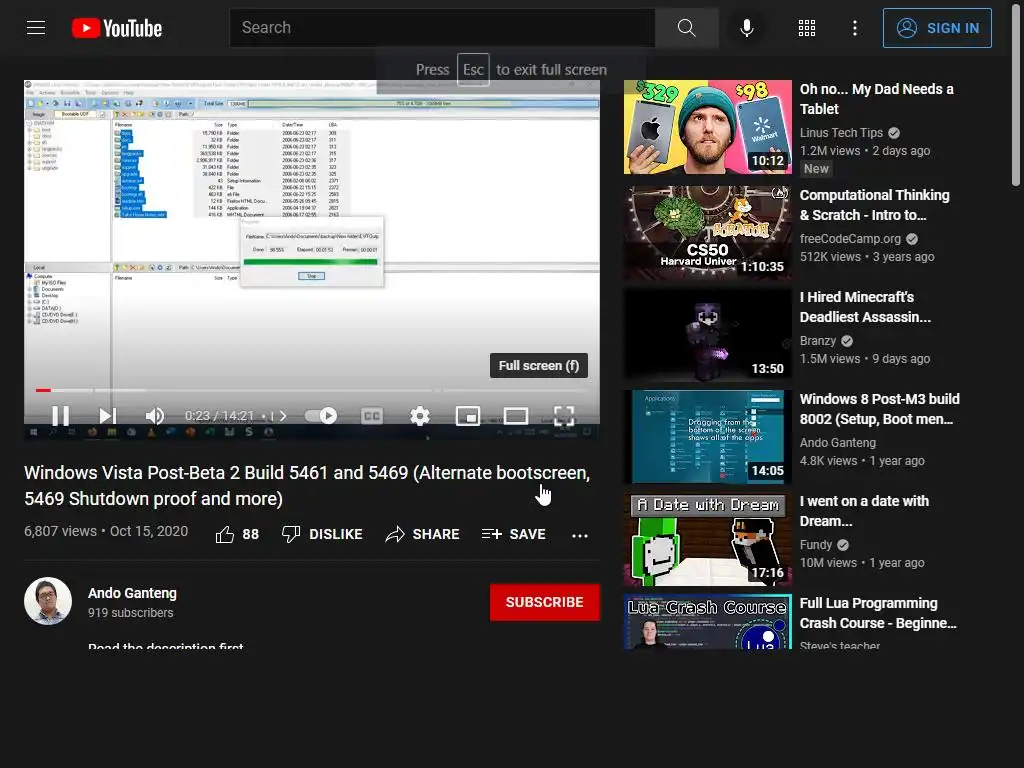Open the top-bar settings kebab menu
This screenshot has width=1024, height=768.
pos(855,28)
